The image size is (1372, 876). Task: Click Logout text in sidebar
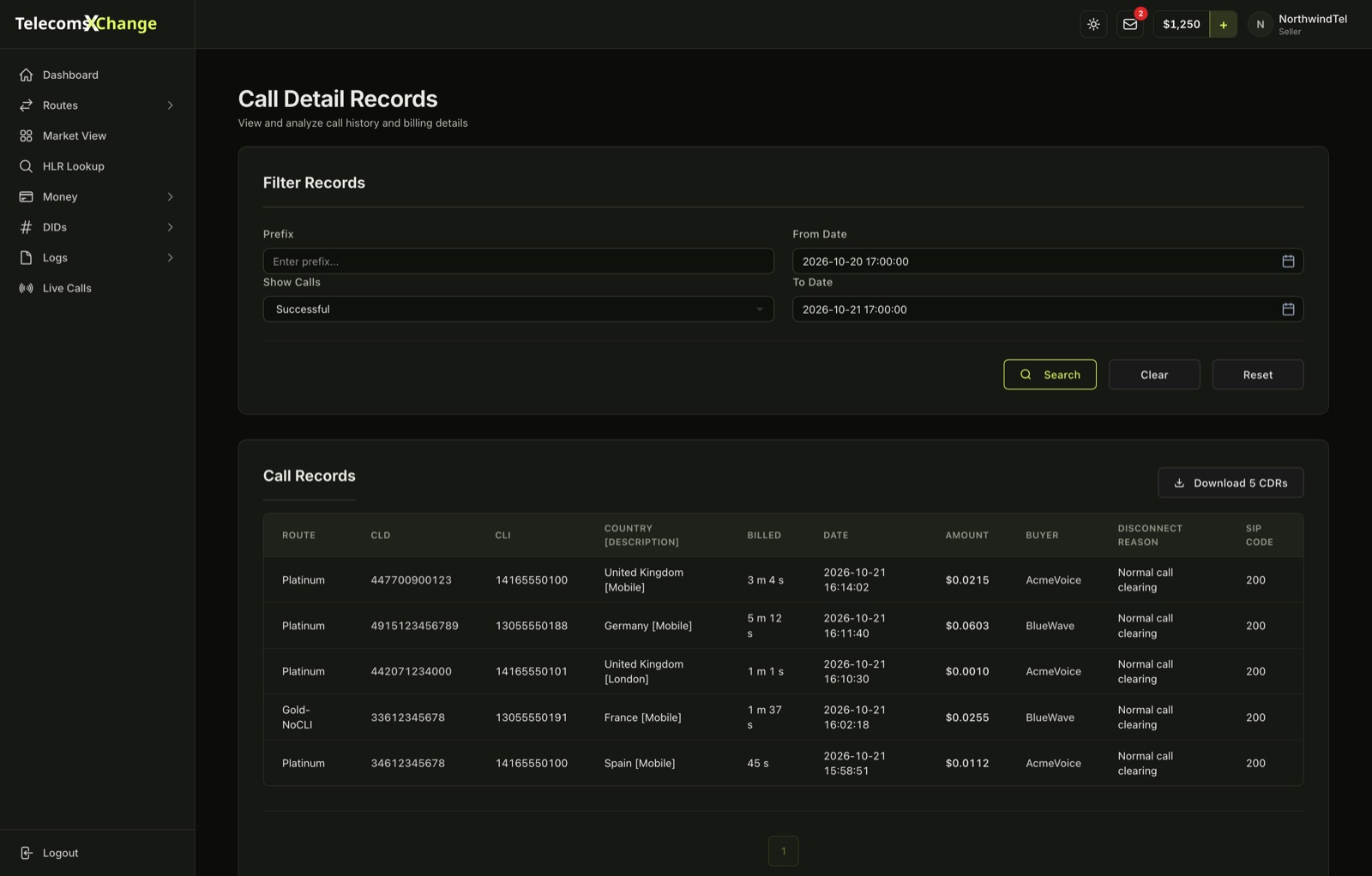(60, 853)
